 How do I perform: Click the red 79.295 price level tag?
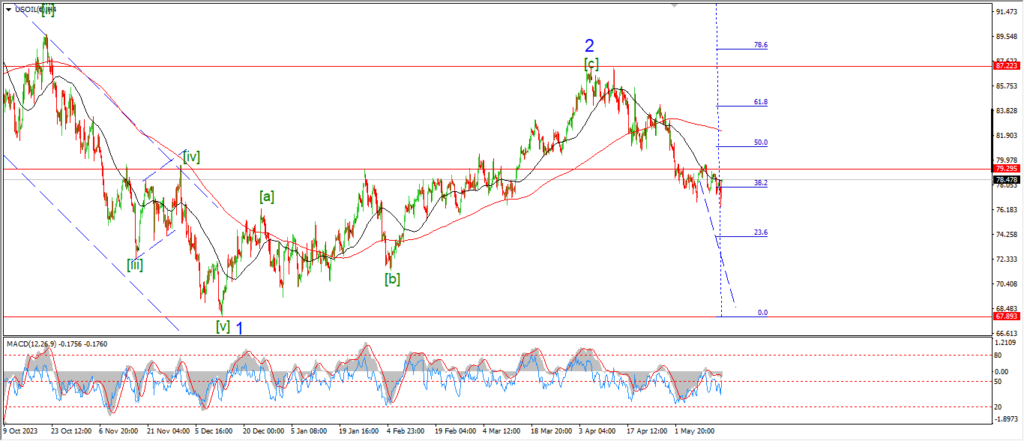(x=1005, y=169)
